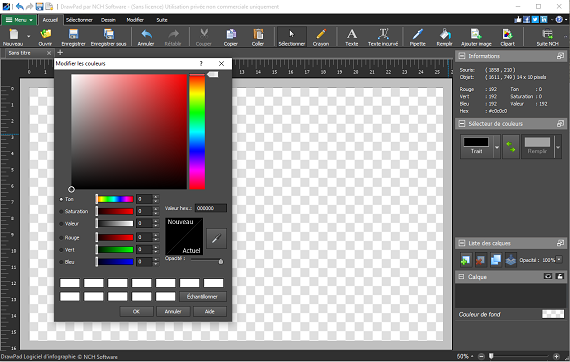Click the eyedropper button in color dialog

216,238
